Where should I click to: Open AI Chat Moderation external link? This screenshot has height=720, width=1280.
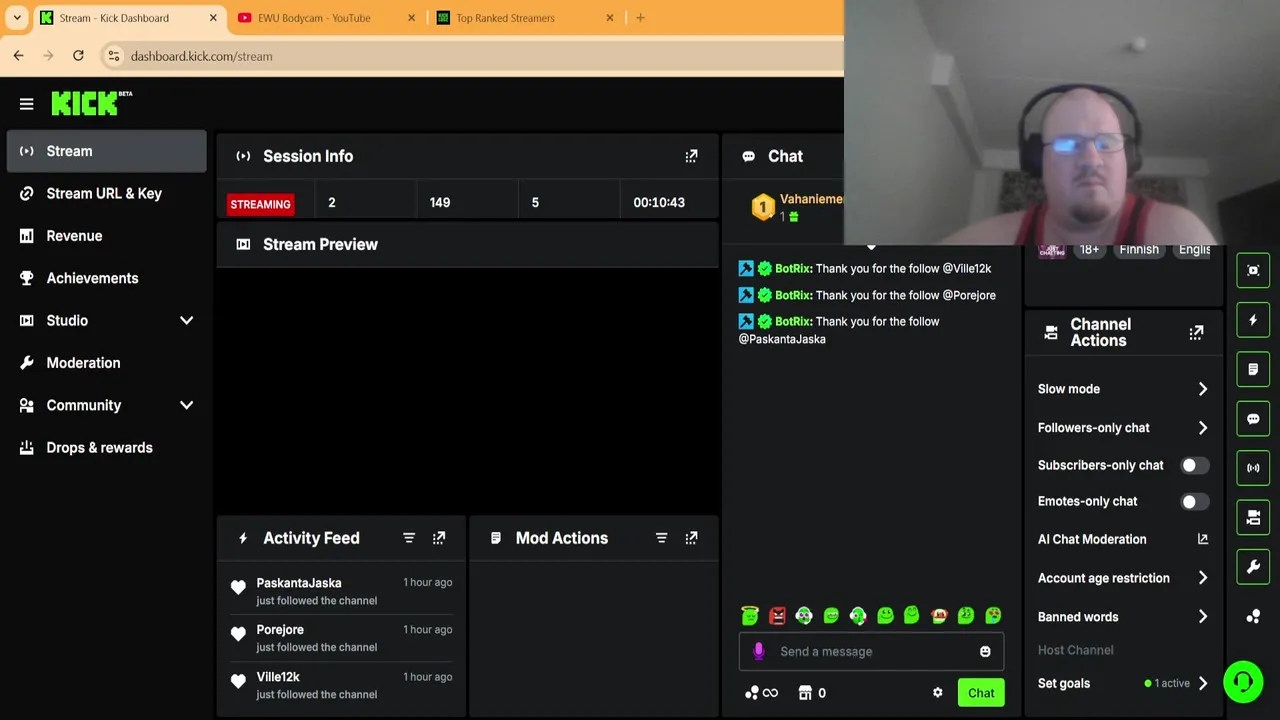tap(1203, 539)
